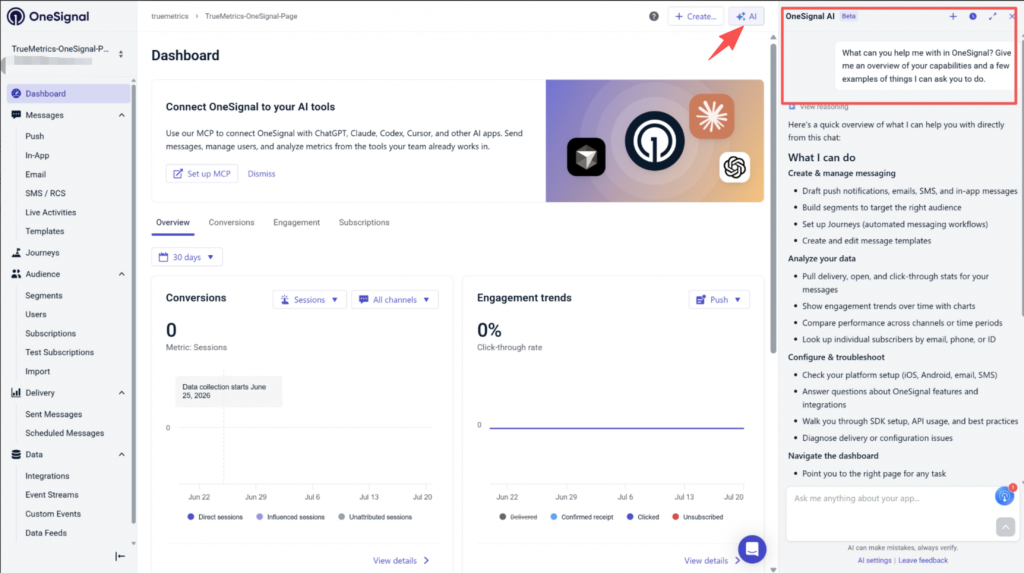Switch to the Conversions tab
1024x573 pixels.
[x=231, y=223]
